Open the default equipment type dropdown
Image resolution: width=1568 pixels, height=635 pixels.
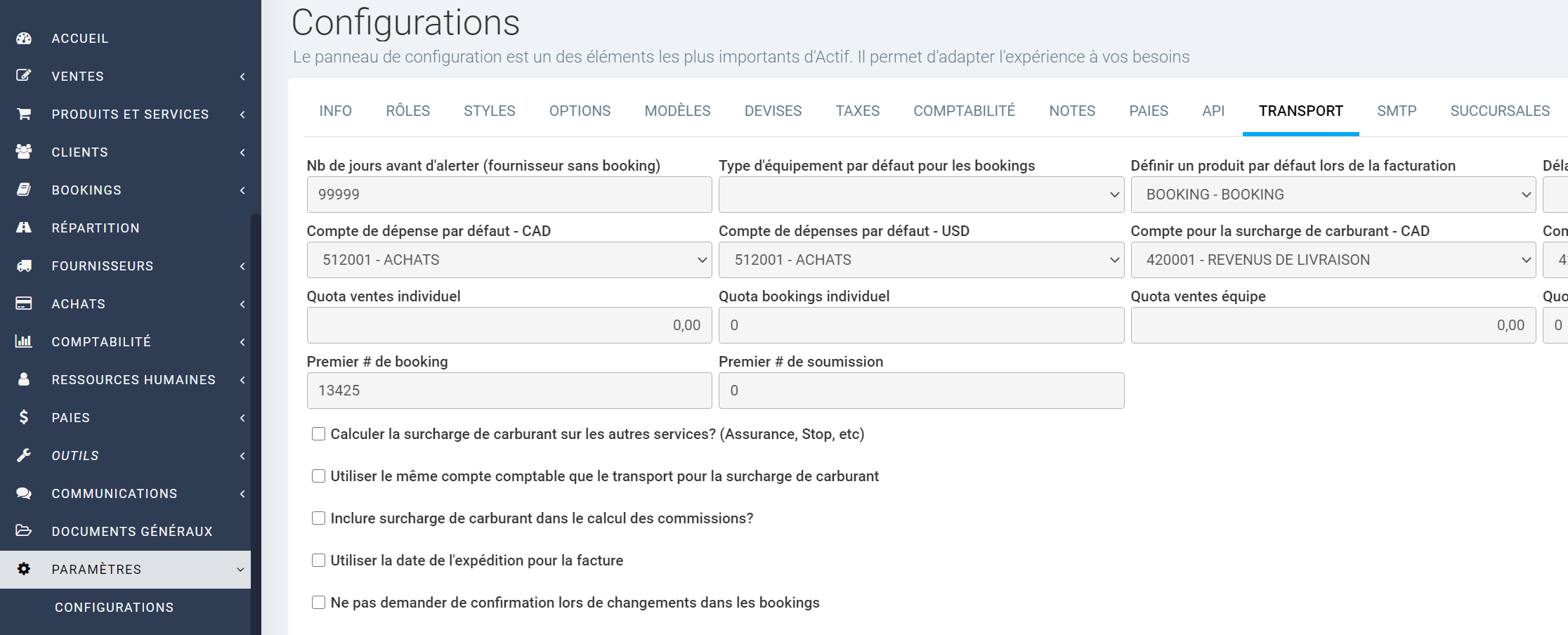pos(920,195)
